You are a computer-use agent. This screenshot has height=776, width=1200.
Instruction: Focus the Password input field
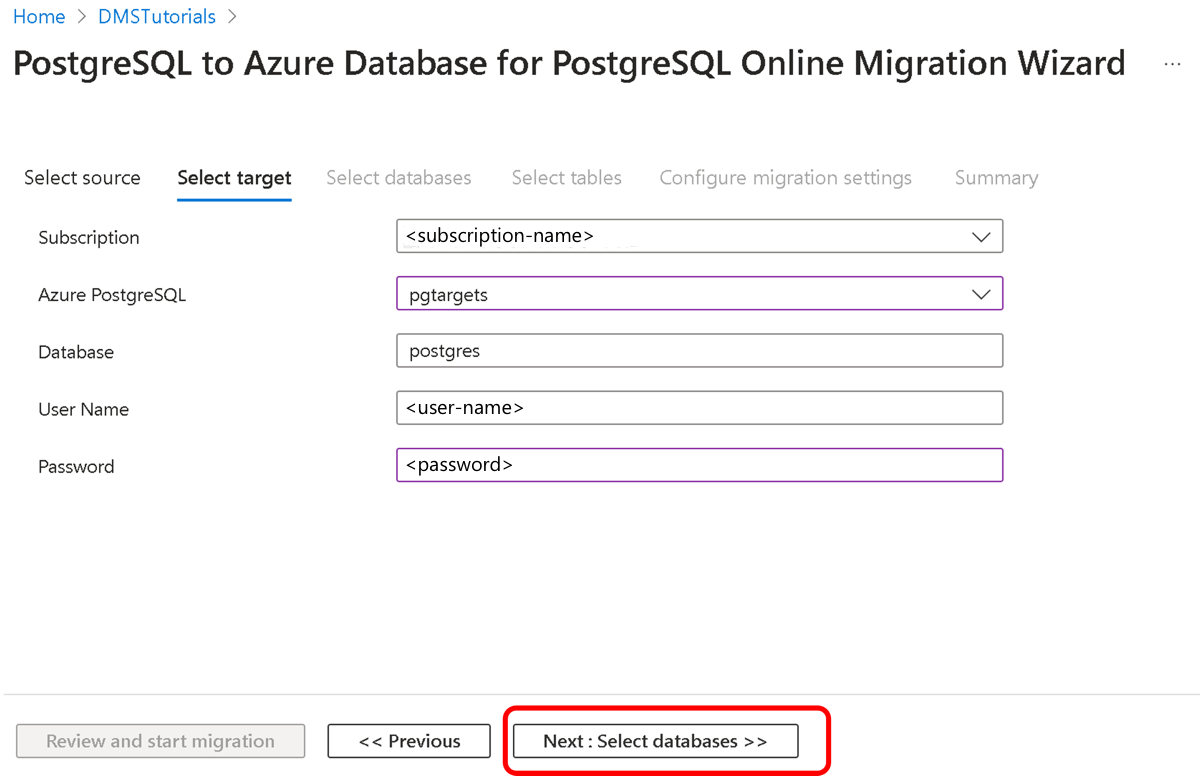(x=699, y=465)
